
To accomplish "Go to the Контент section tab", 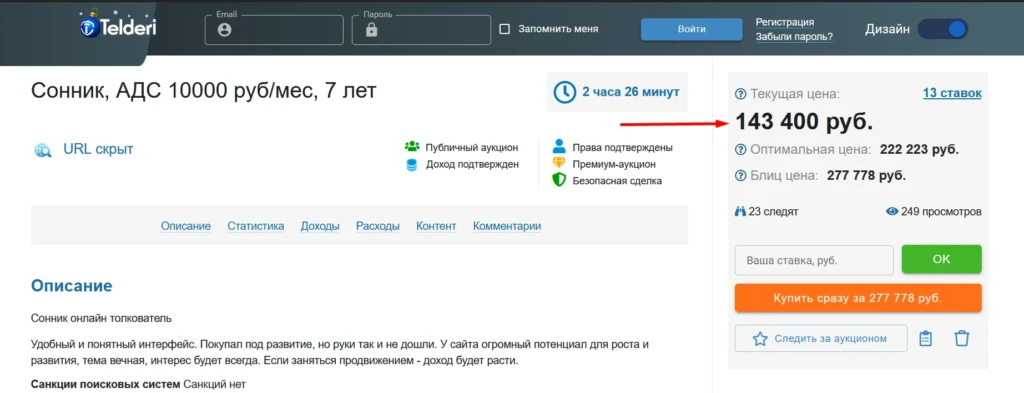I will tap(436, 227).
